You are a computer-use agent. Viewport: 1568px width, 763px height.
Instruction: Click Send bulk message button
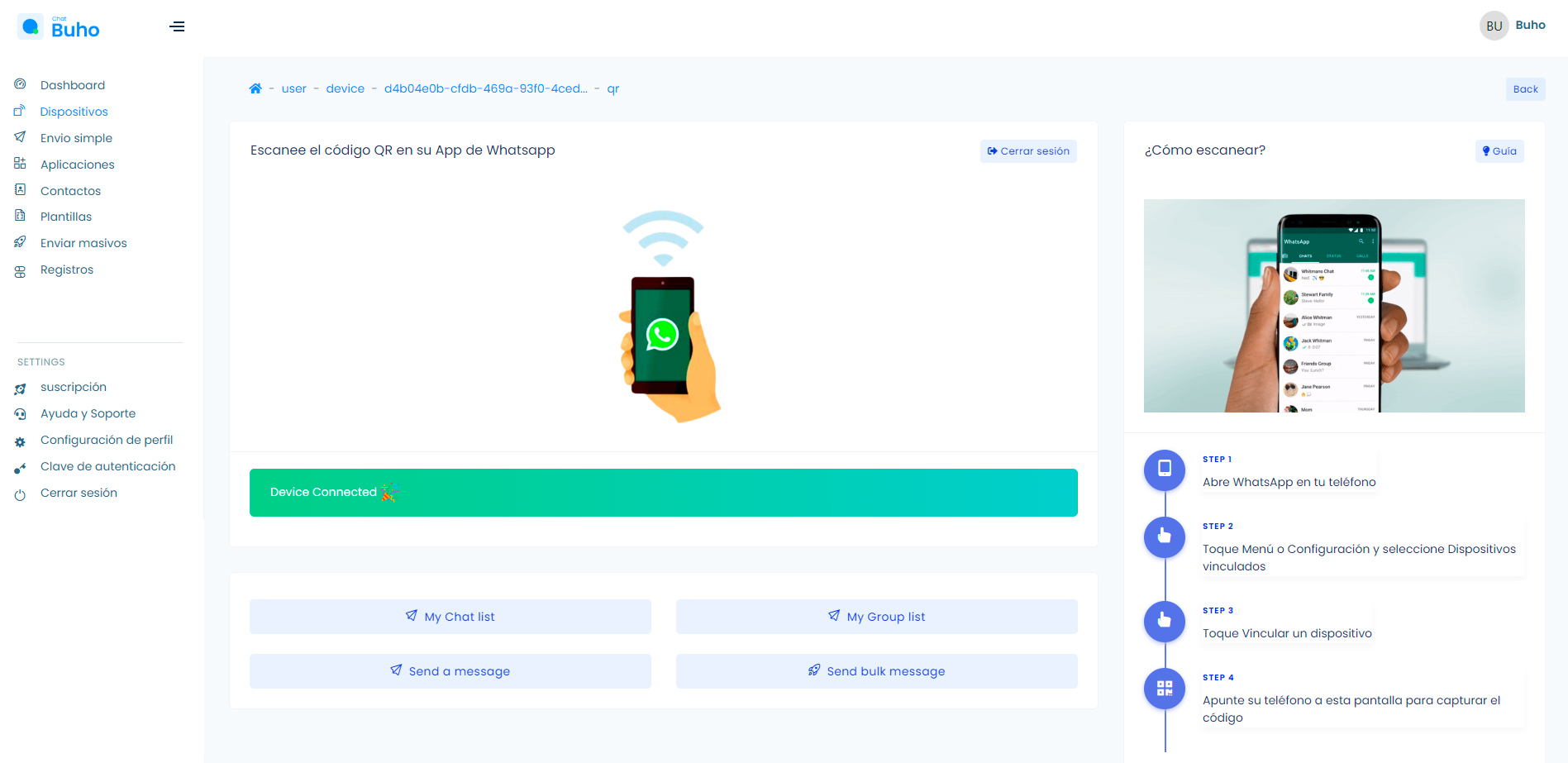click(876, 671)
